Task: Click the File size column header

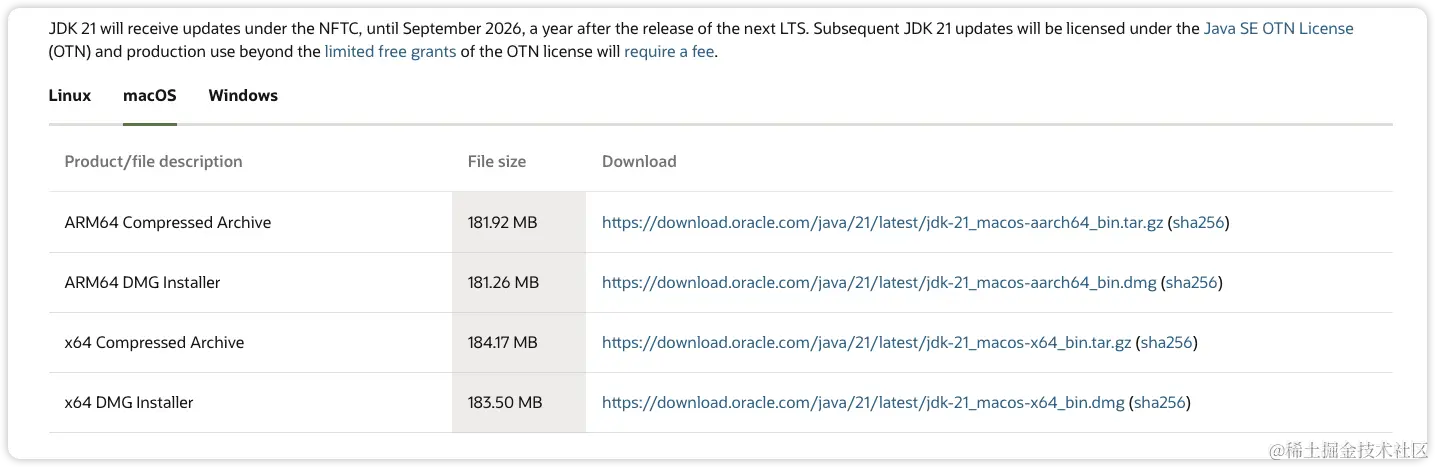Action: [x=496, y=162]
